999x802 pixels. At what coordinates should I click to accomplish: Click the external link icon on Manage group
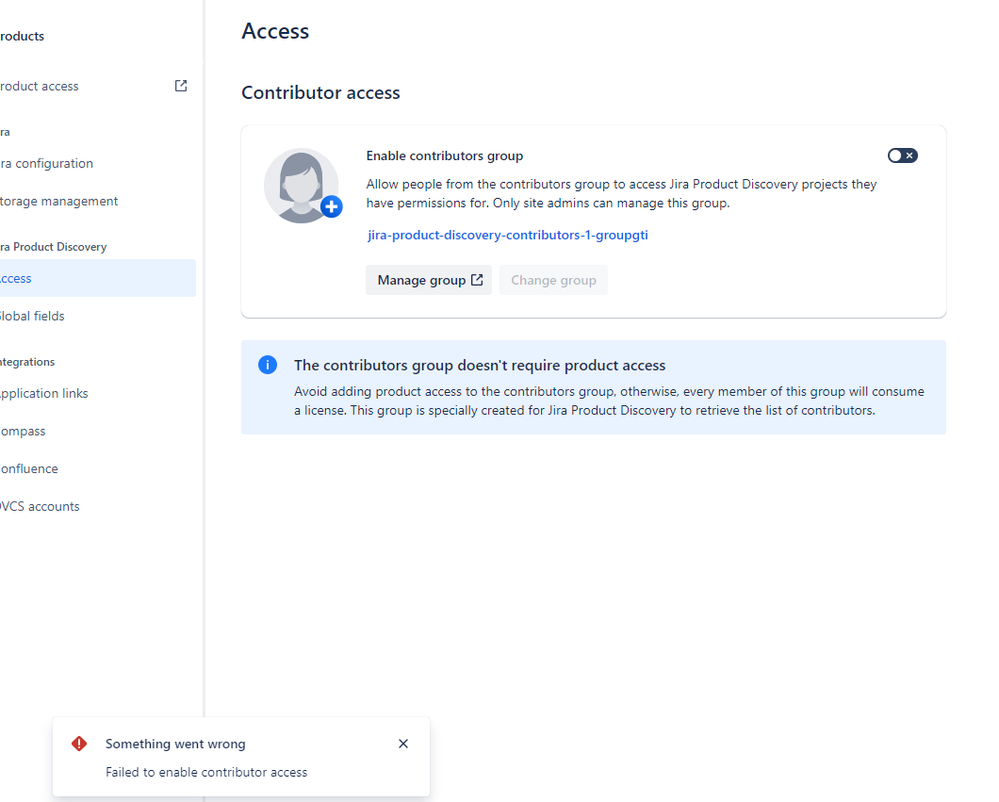(477, 280)
